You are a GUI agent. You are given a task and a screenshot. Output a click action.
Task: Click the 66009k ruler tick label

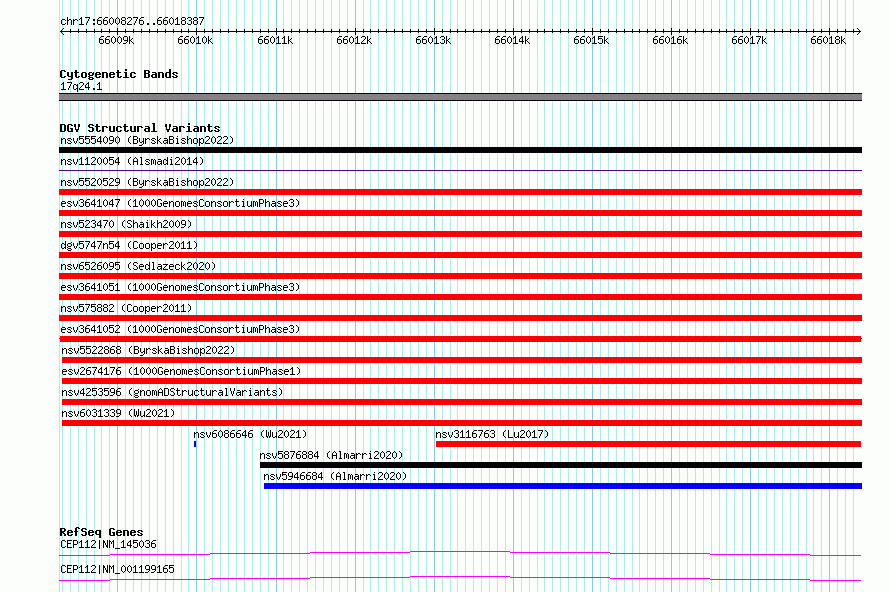click(x=116, y=40)
